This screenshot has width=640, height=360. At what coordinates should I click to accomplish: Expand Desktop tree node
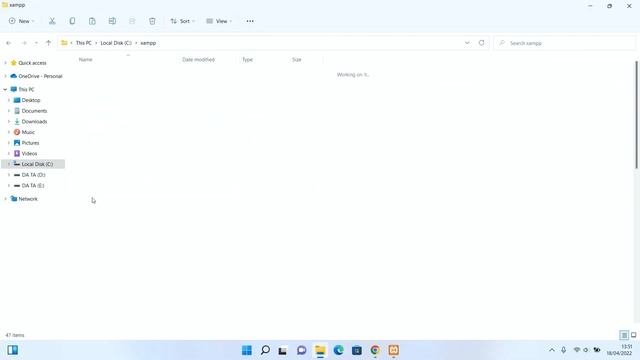coord(9,100)
